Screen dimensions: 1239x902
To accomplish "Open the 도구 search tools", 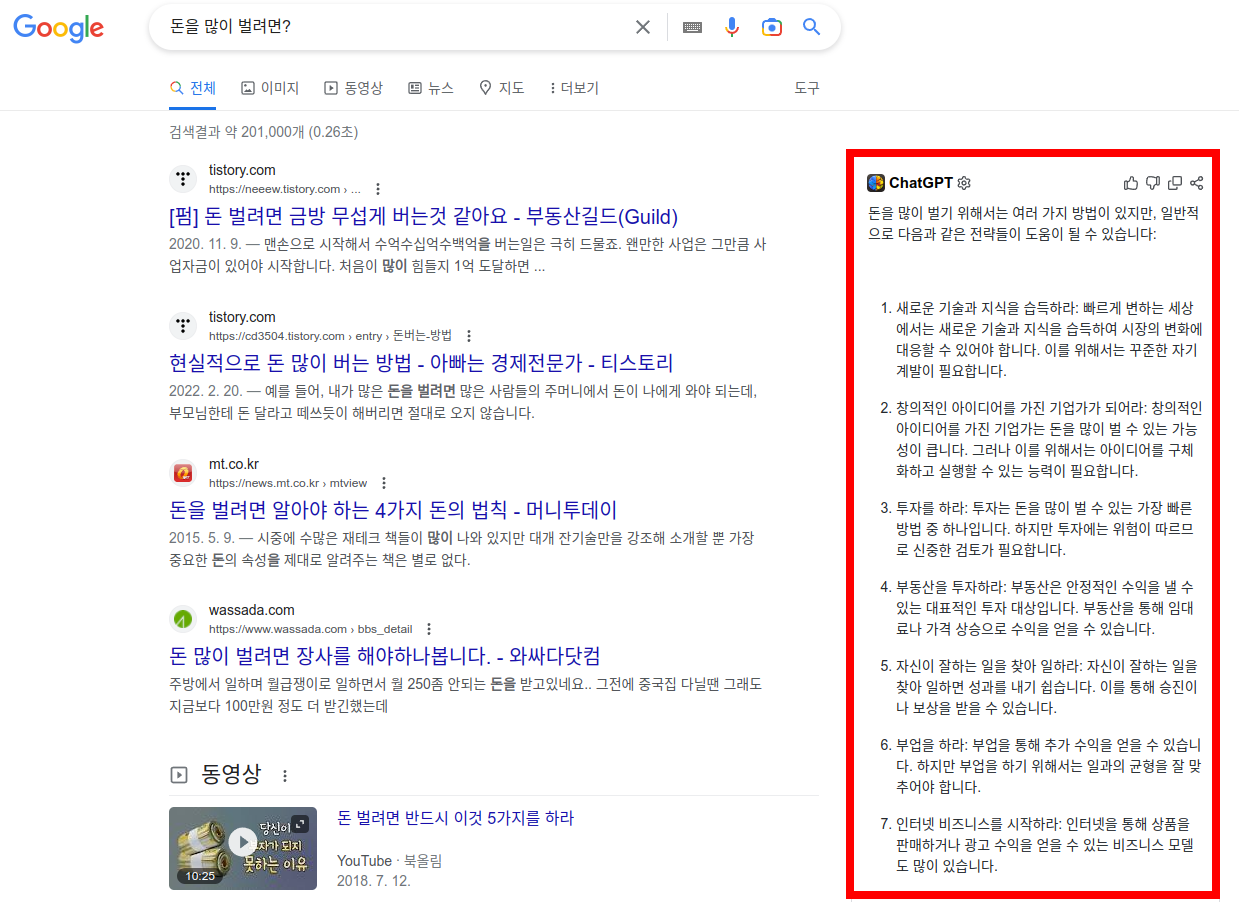I will (807, 88).
